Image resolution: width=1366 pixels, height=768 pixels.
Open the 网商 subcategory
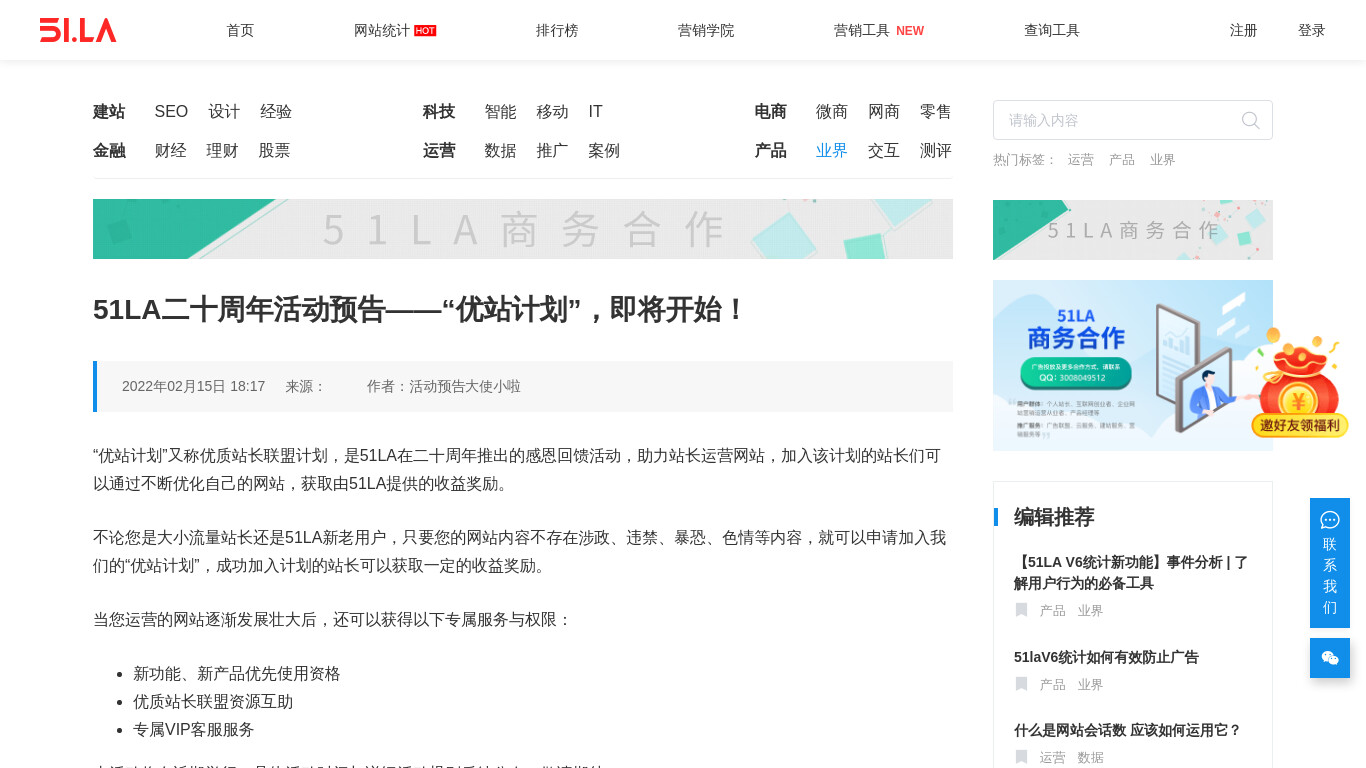click(884, 112)
